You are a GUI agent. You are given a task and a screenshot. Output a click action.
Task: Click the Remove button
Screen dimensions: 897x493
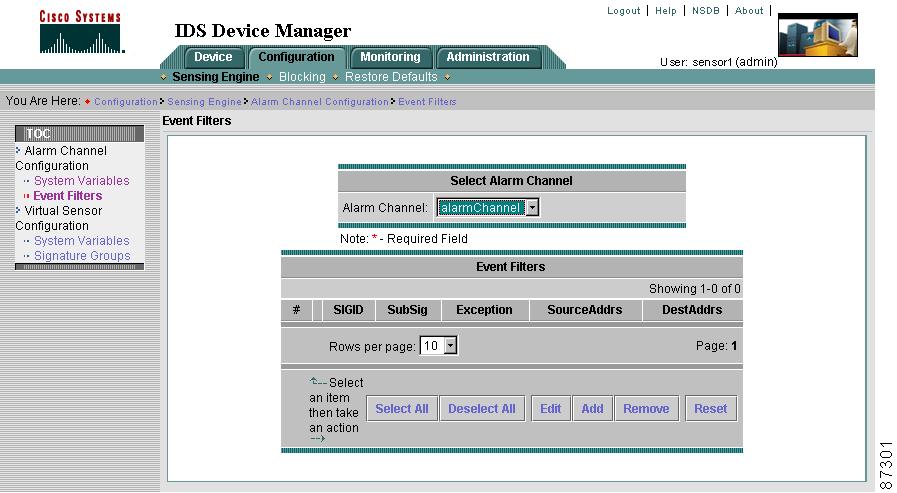[646, 409]
